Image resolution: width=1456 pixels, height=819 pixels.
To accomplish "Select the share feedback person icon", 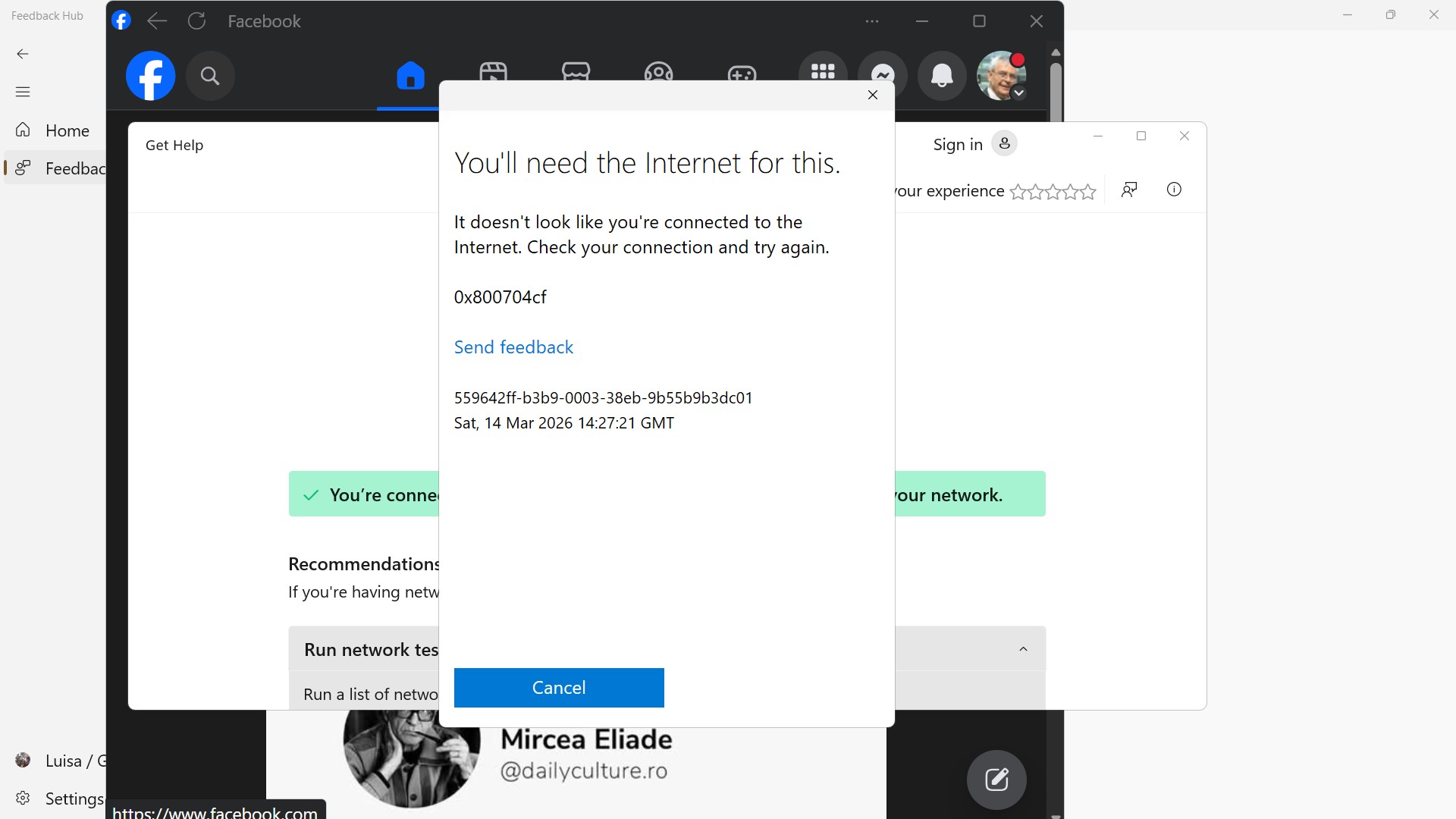I will pyautogui.click(x=1129, y=190).
